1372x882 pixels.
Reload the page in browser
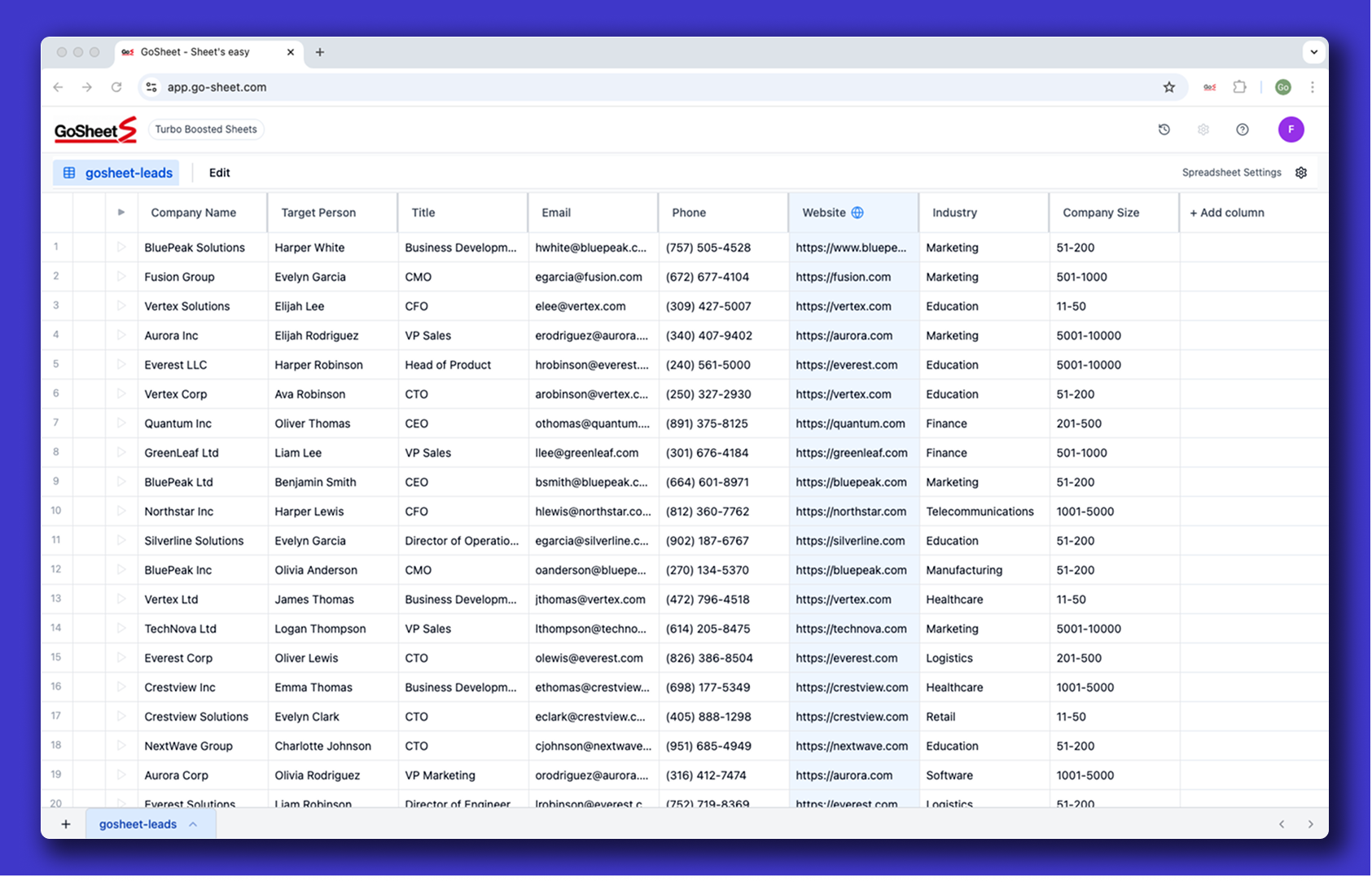click(x=116, y=87)
